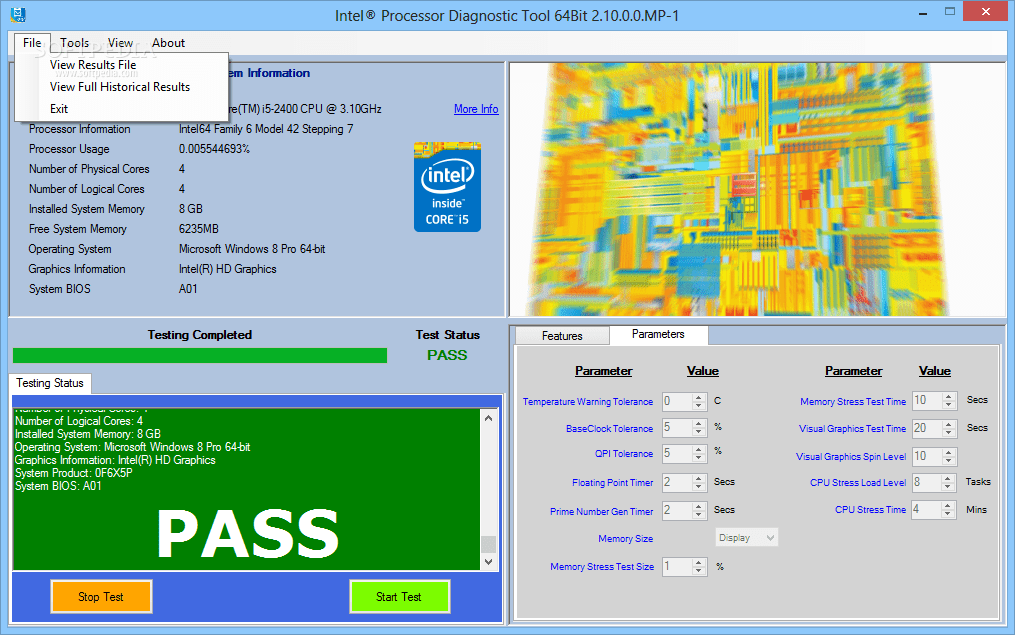This screenshot has height=635, width=1015.
Task: Open the Tools menu
Action: pos(74,43)
